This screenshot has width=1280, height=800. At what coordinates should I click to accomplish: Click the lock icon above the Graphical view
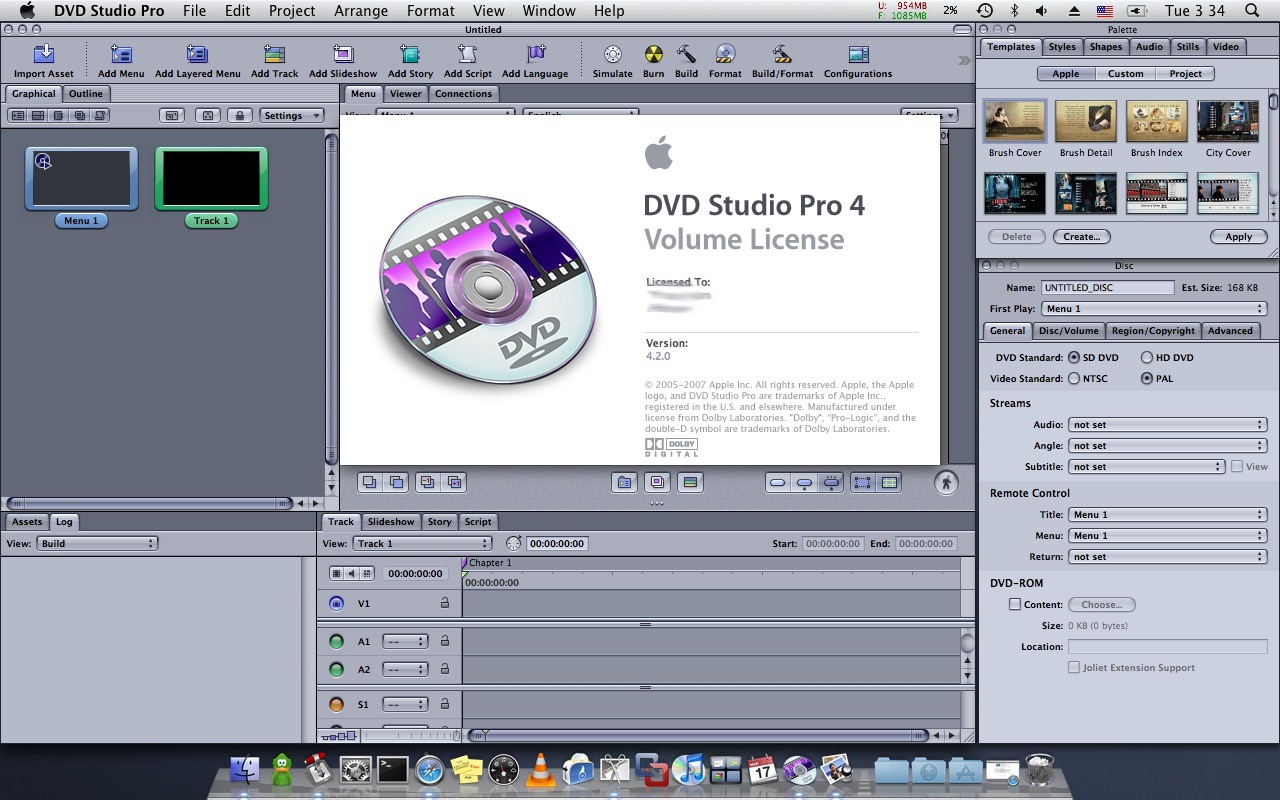click(x=240, y=115)
